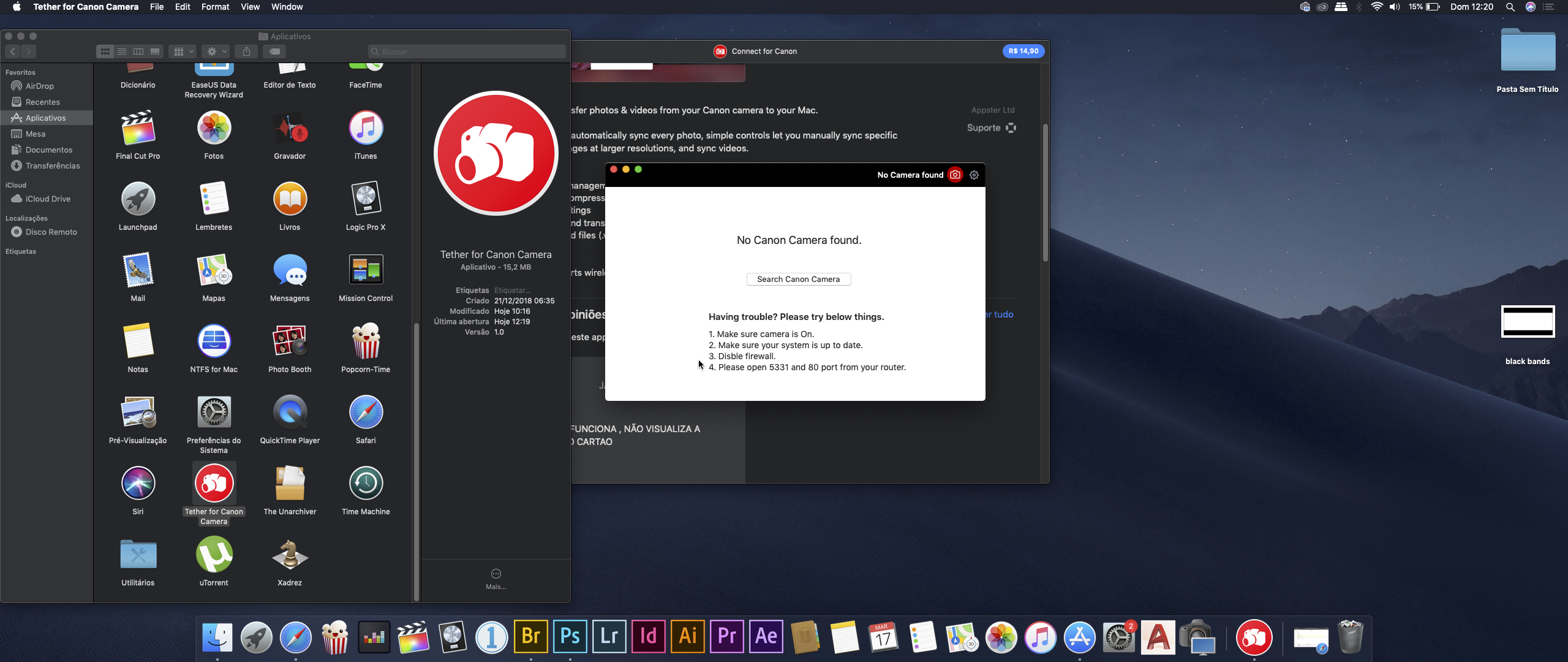Open Tether settings gear icon

tap(974, 175)
